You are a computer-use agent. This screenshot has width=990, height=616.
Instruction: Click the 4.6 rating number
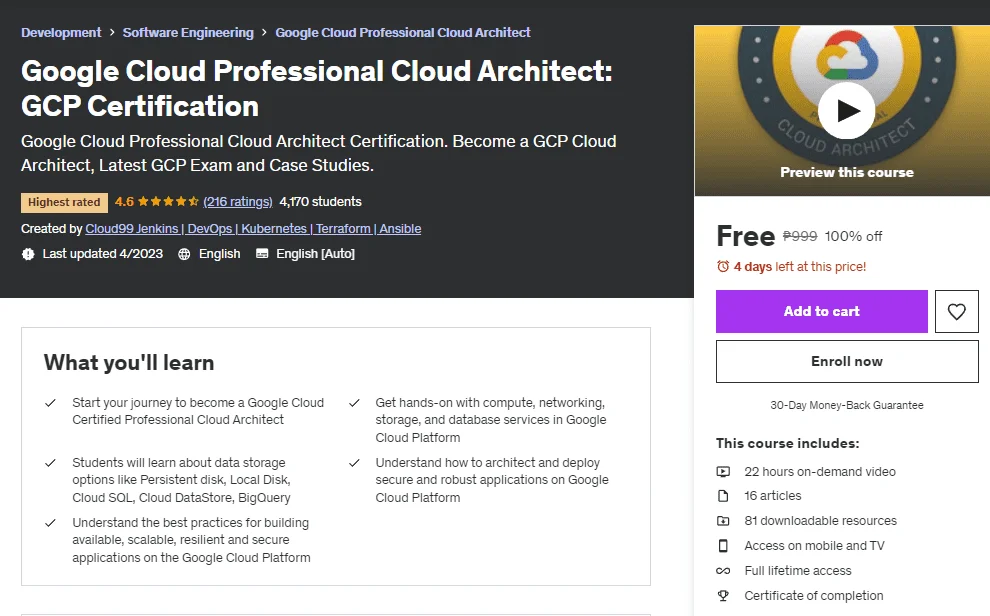coord(124,202)
